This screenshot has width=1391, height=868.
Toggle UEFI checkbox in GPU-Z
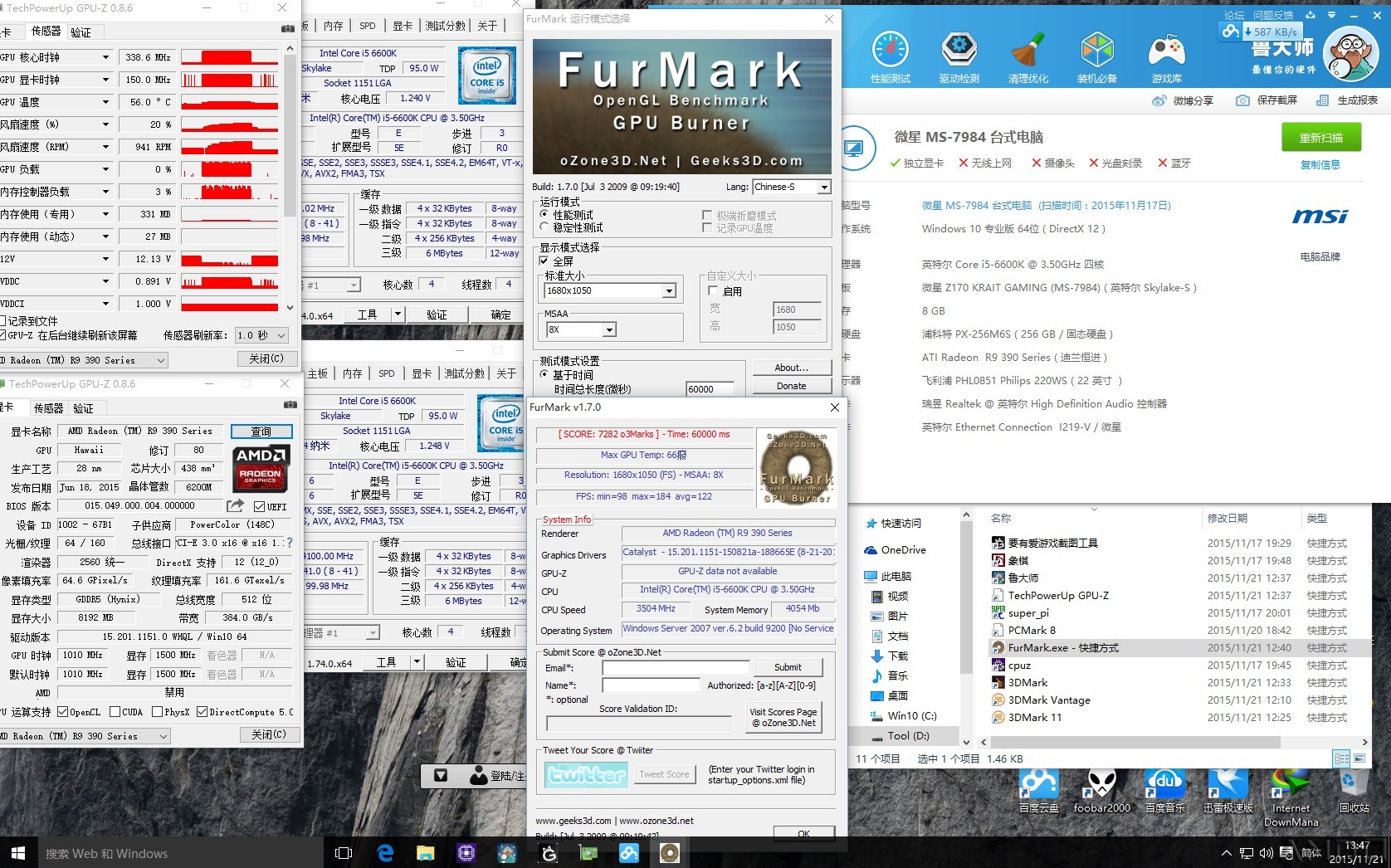(x=260, y=506)
